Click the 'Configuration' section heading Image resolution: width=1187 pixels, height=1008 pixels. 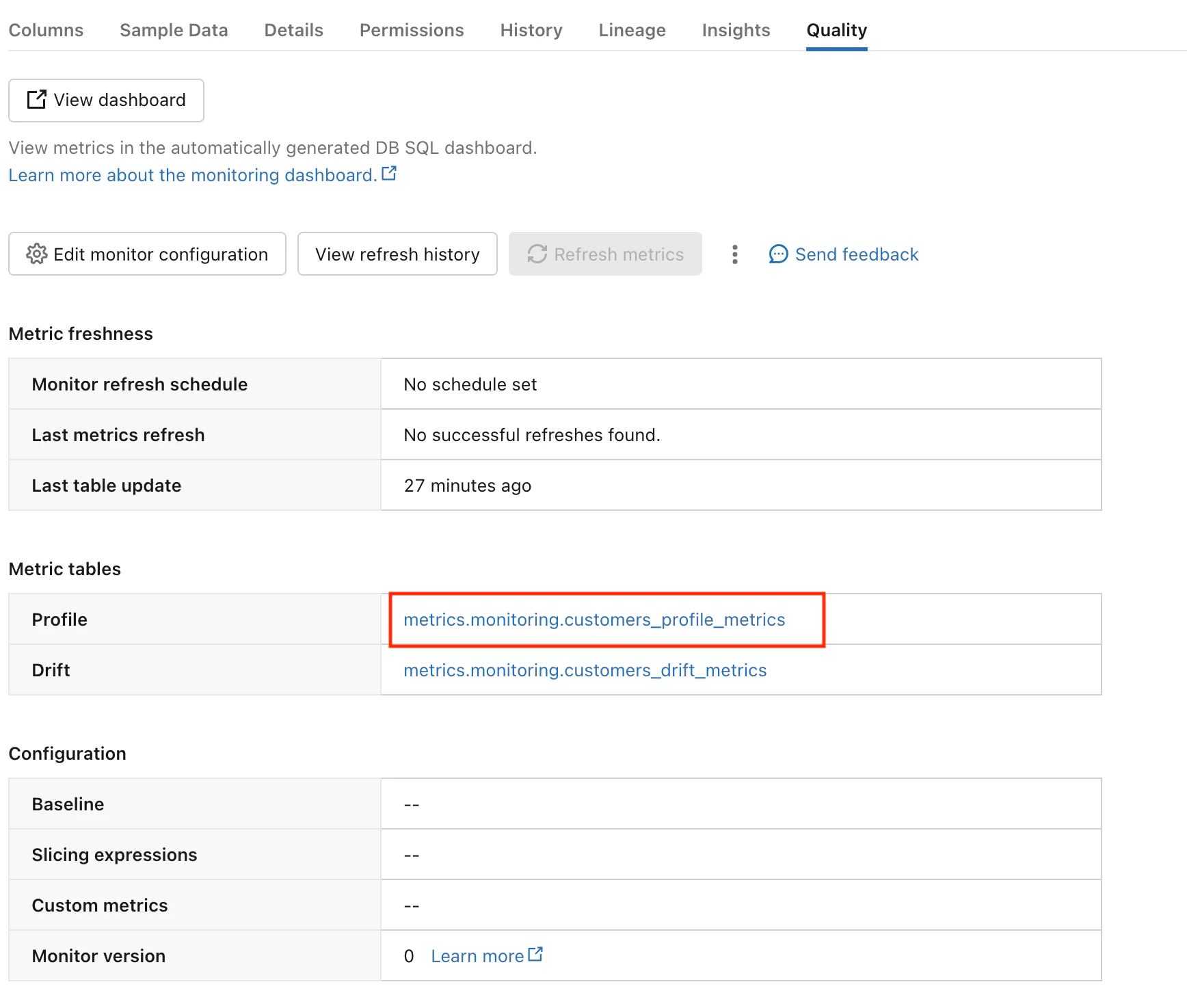[x=68, y=754]
